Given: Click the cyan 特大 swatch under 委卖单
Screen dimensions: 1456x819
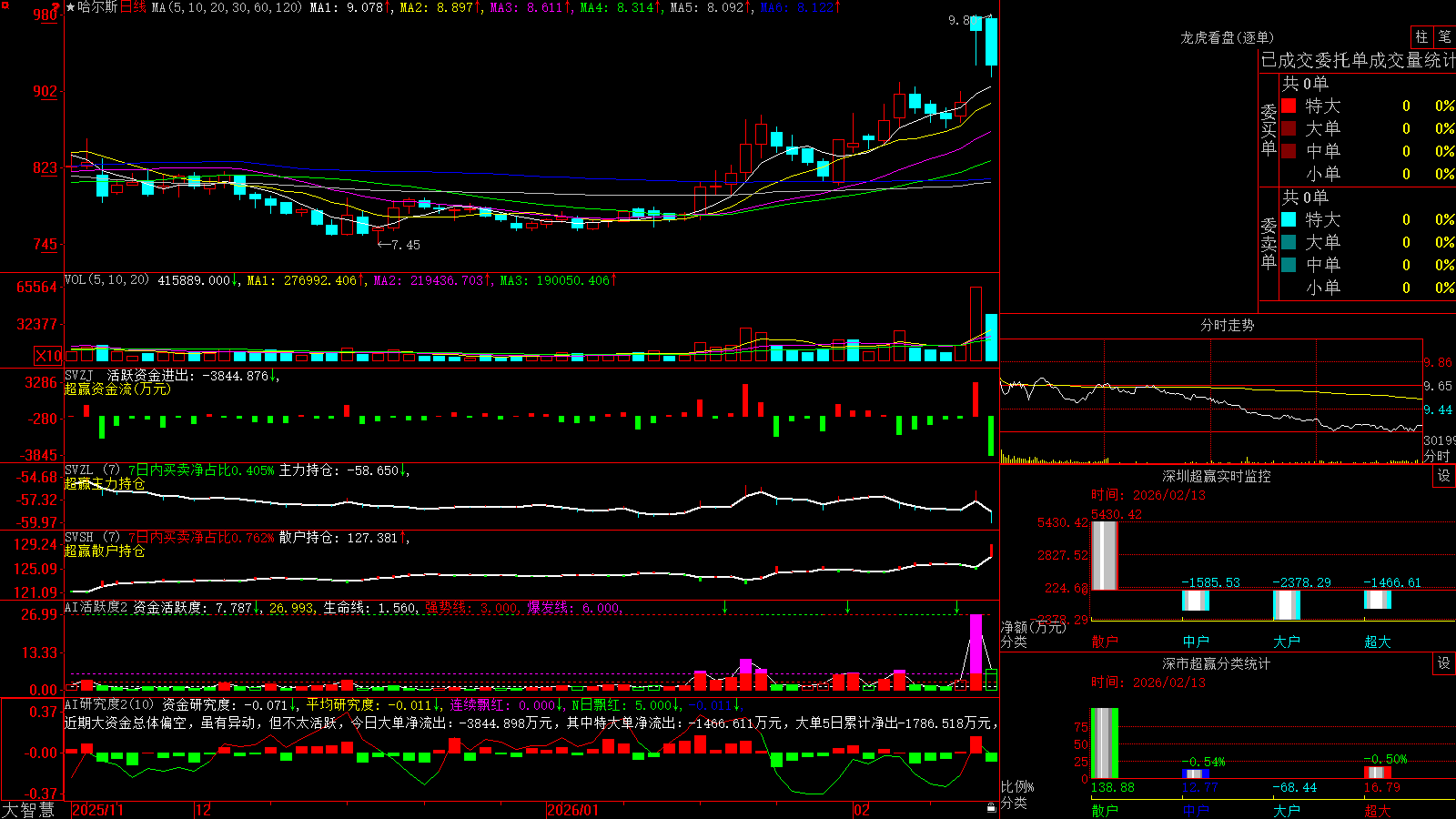Looking at the screenshot, I should coord(1289,219).
